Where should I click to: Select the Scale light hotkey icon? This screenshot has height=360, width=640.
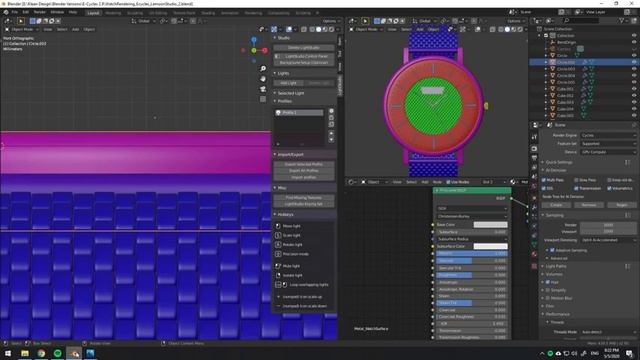point(278,235)
